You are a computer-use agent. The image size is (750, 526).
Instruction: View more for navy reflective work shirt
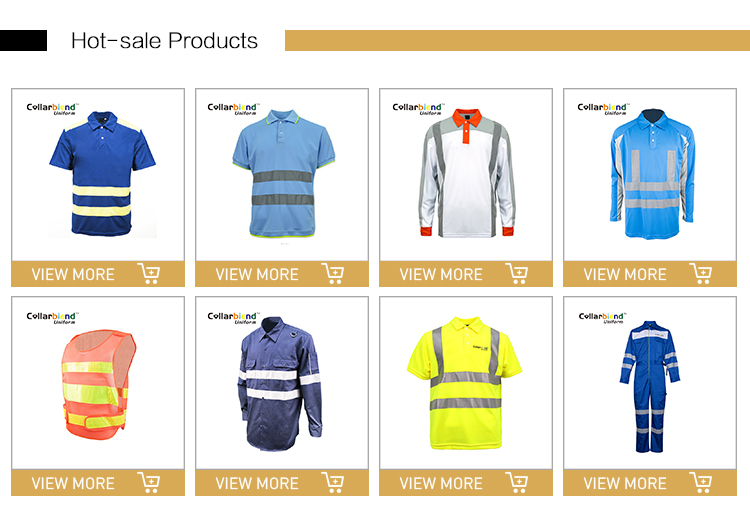257,483
